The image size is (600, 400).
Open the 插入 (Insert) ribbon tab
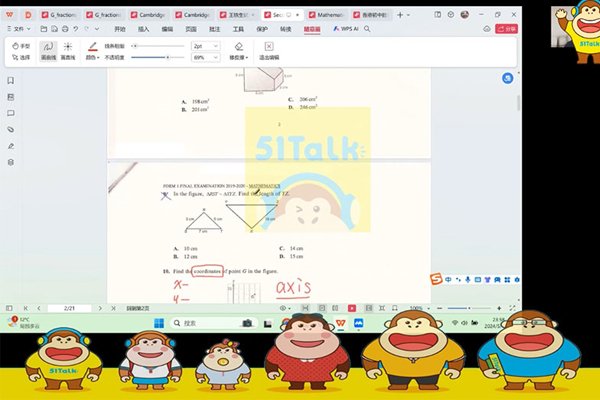[x=143, y=29]
